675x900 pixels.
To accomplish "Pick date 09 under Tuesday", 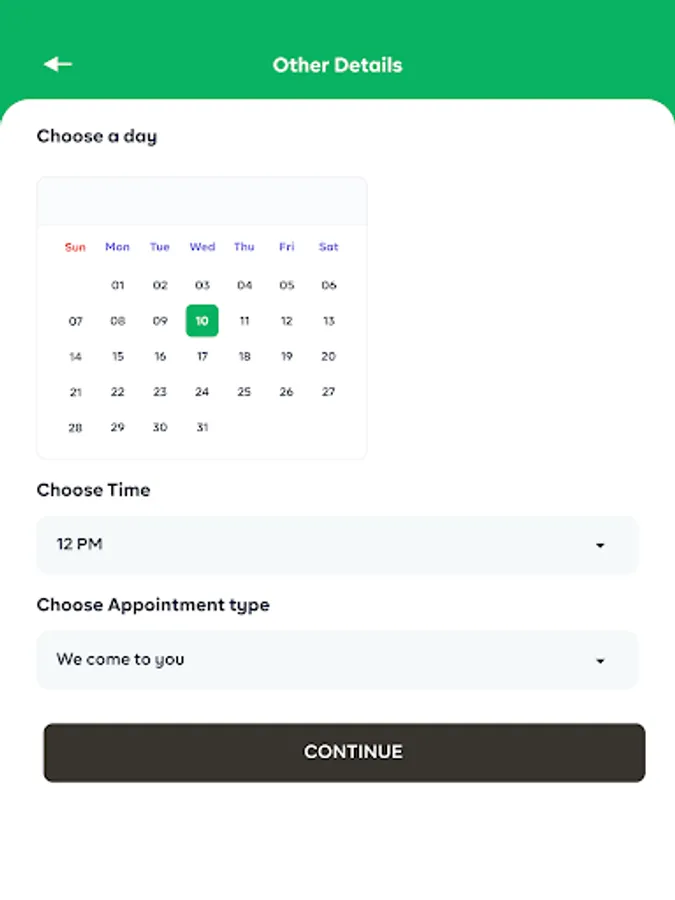I will (160, 321).
